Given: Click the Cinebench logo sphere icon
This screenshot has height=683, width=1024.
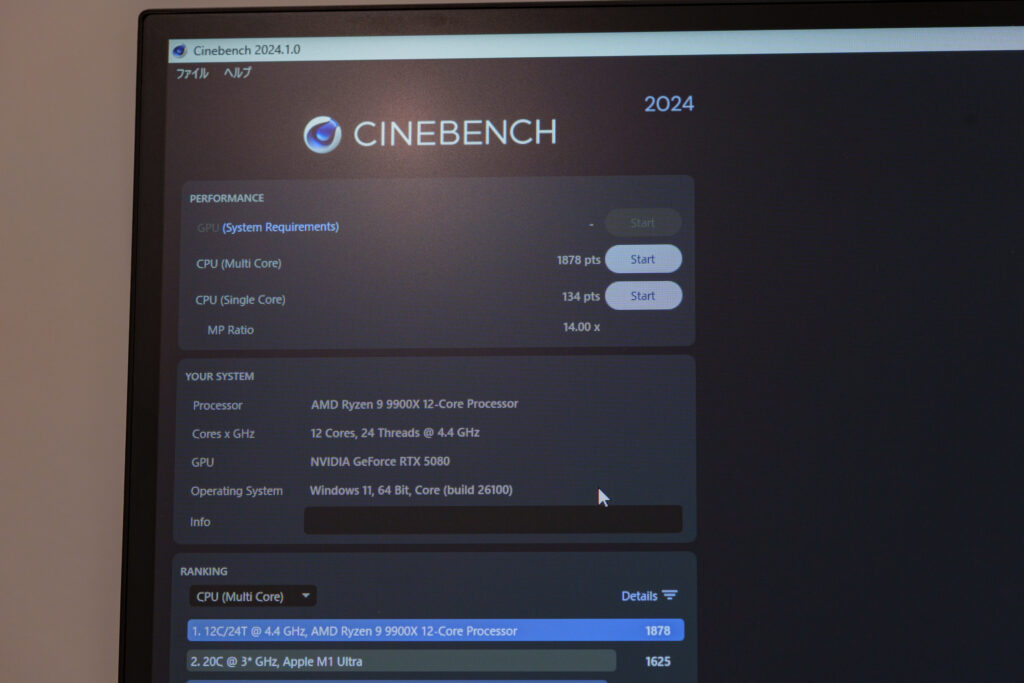Looking at the screenshot, I should pyautogui.click(x=323, y=135).
